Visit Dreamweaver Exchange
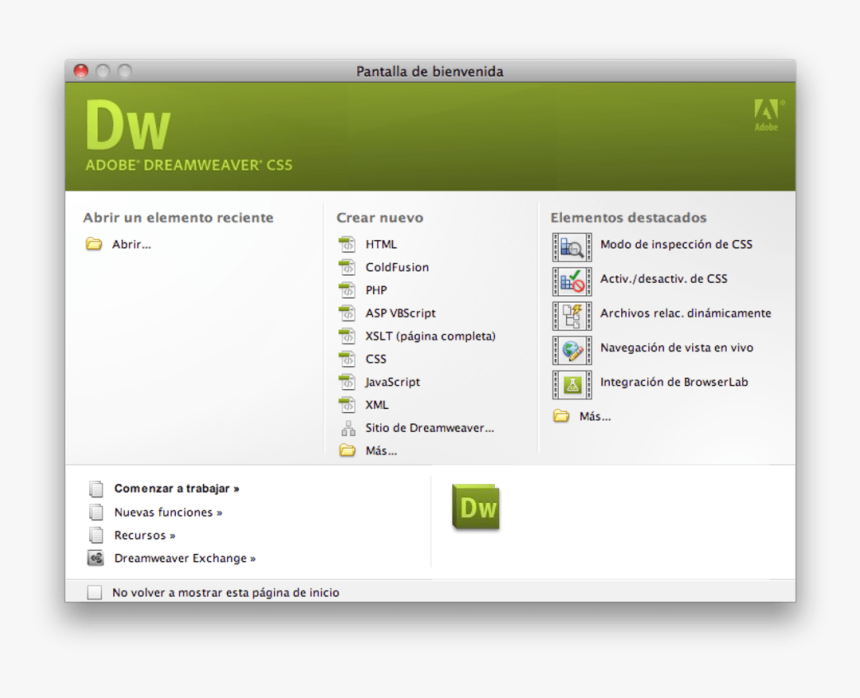 pyautogui.click(x=184, y=558)
